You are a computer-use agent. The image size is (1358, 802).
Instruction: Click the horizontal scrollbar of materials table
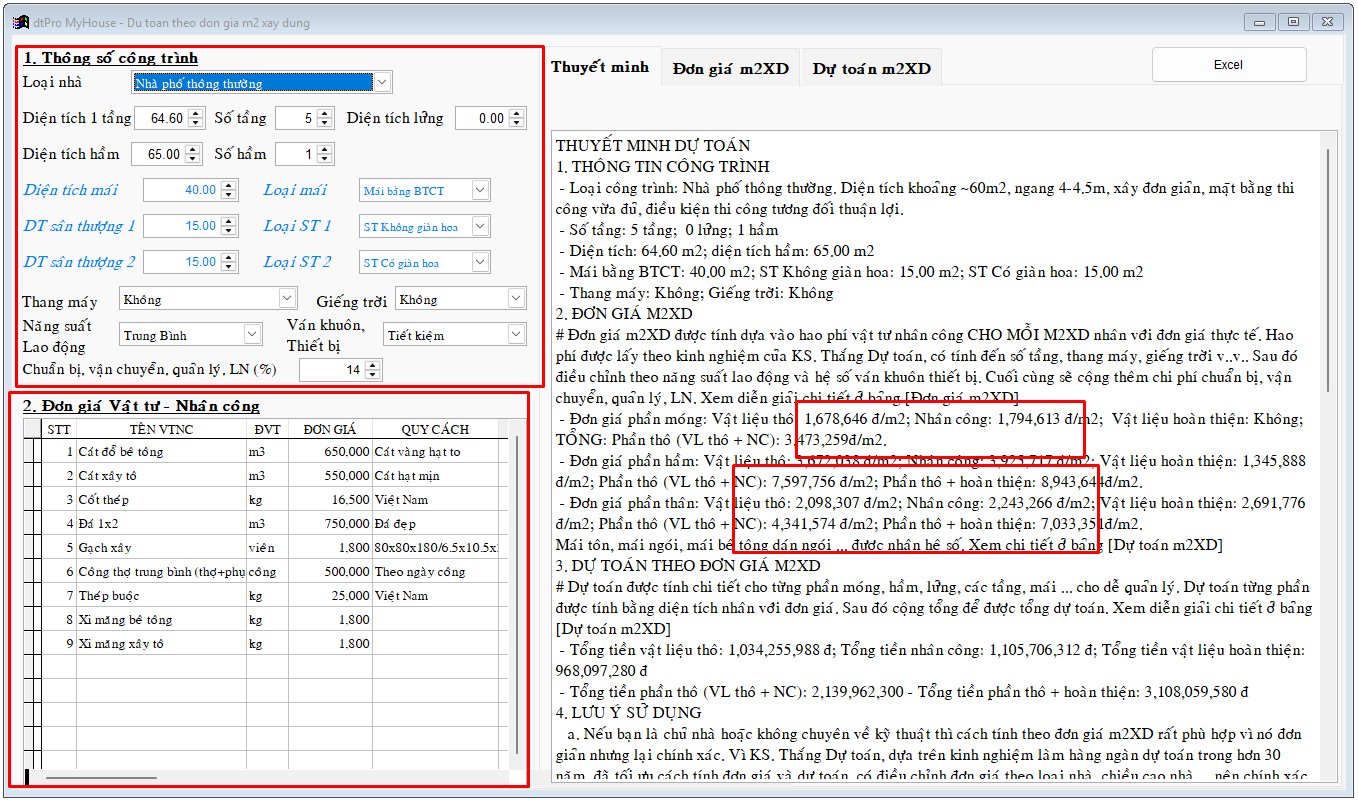coord(90,777)
